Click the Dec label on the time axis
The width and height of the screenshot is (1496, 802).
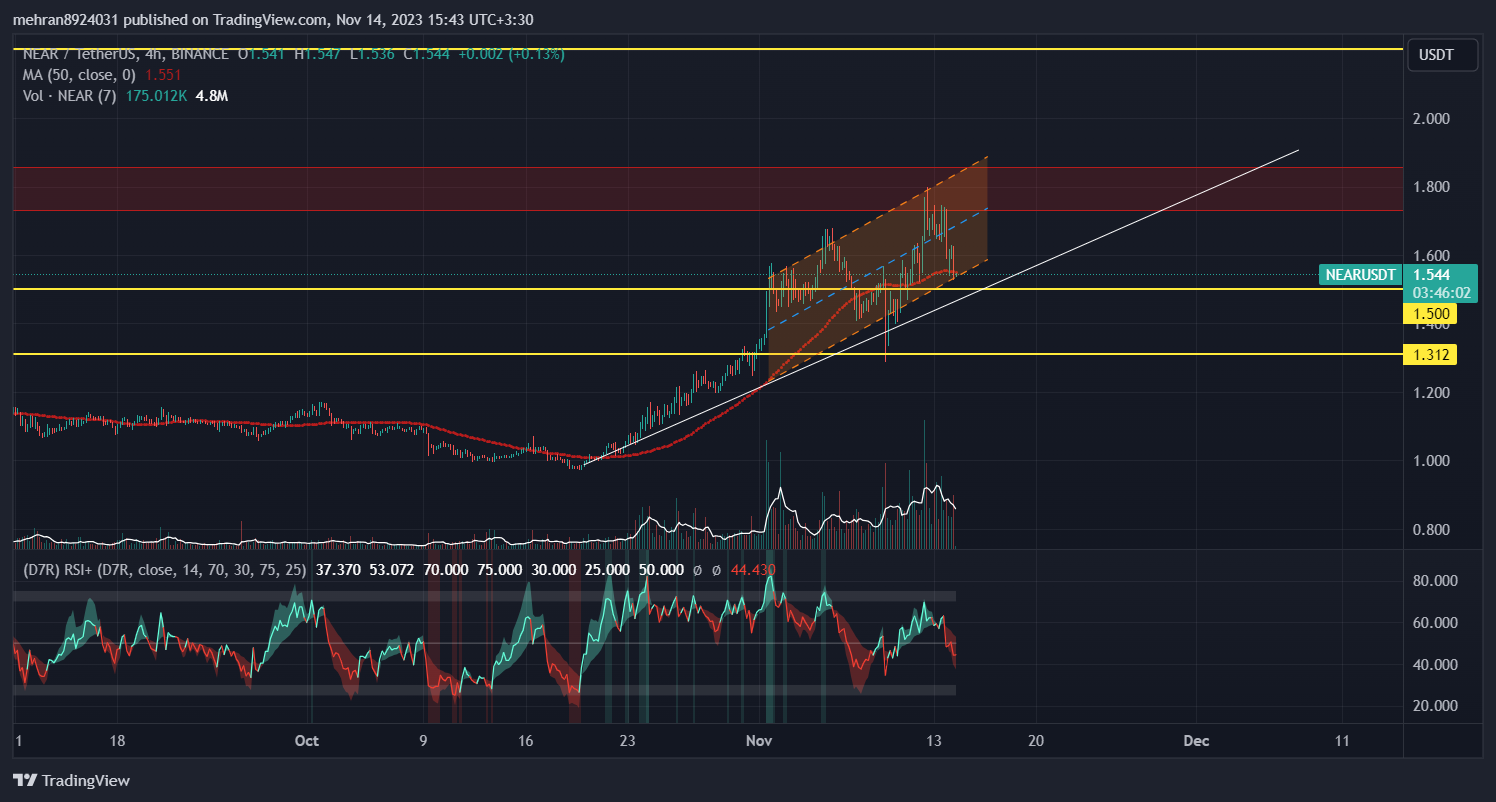pyautogui.click(x=1196, y=741)
